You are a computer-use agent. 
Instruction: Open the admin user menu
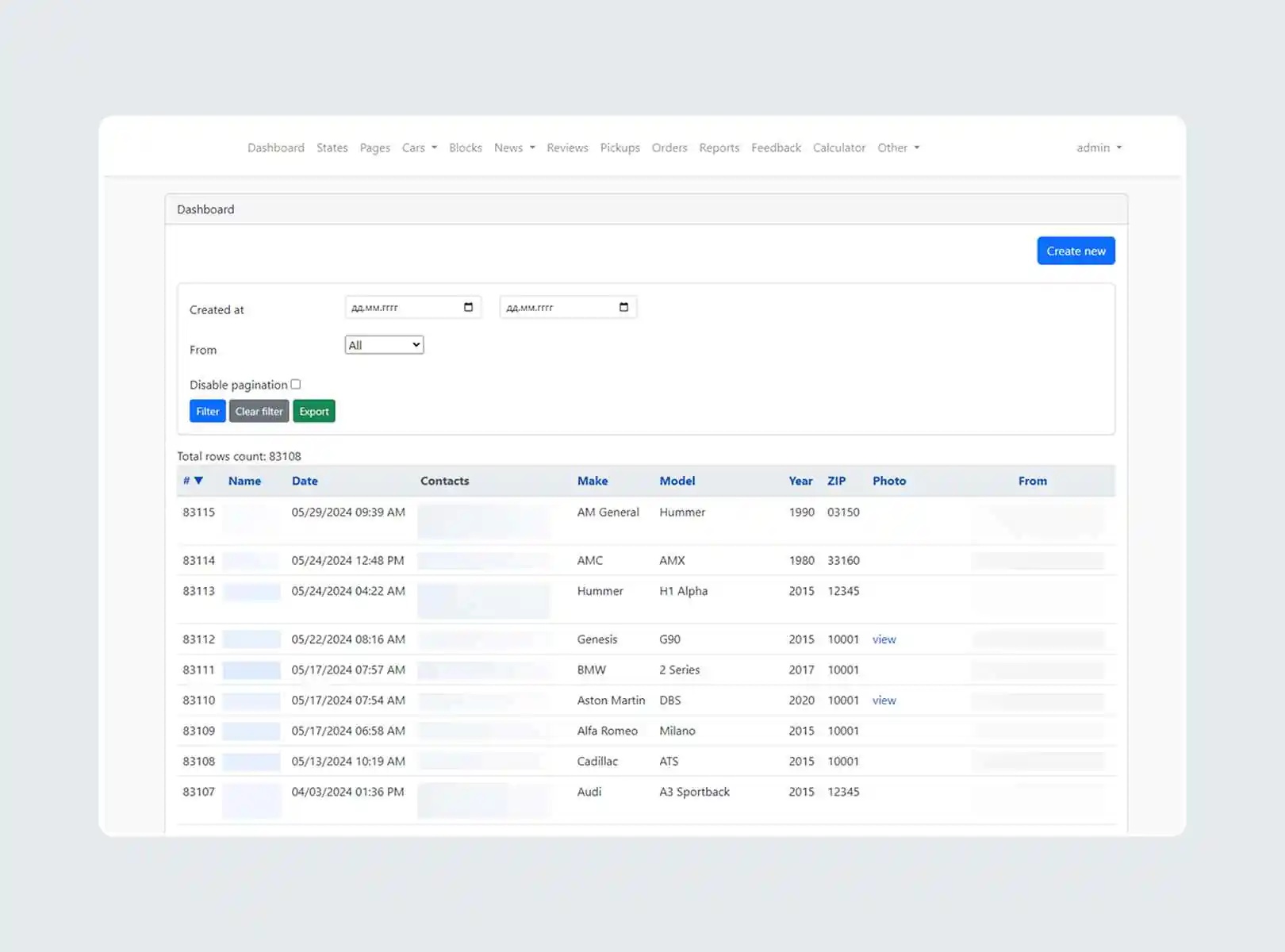click(1099, 148)
